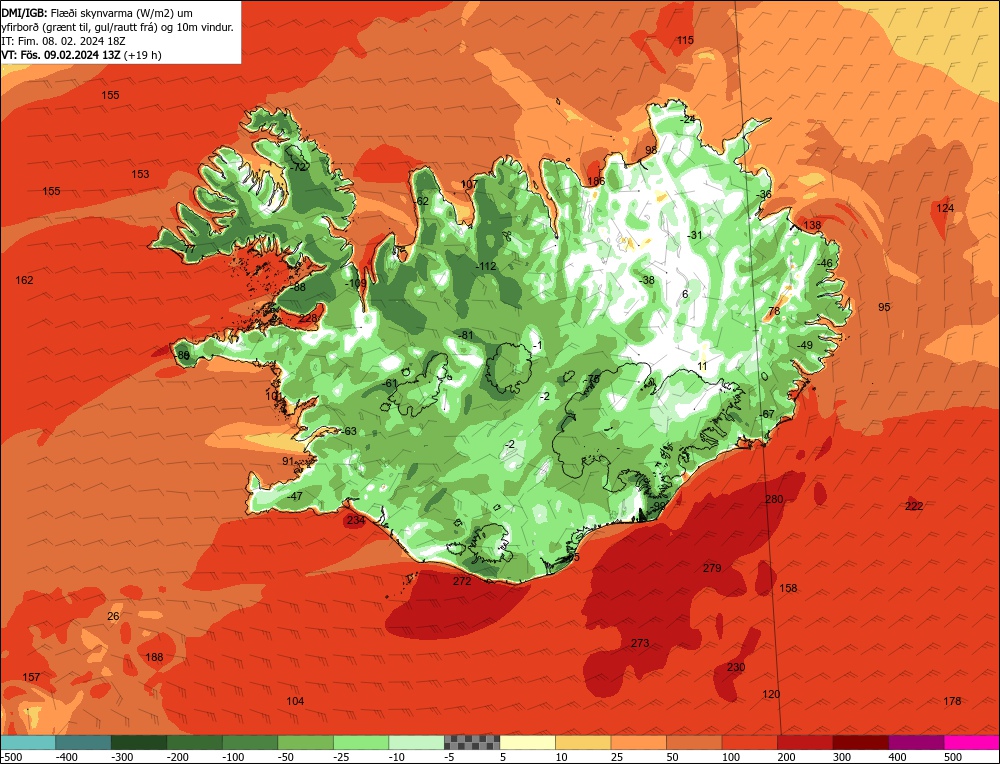Click the value 162 at the left edge
Viewport: 1000px width, 764px height.
[24, 280]
